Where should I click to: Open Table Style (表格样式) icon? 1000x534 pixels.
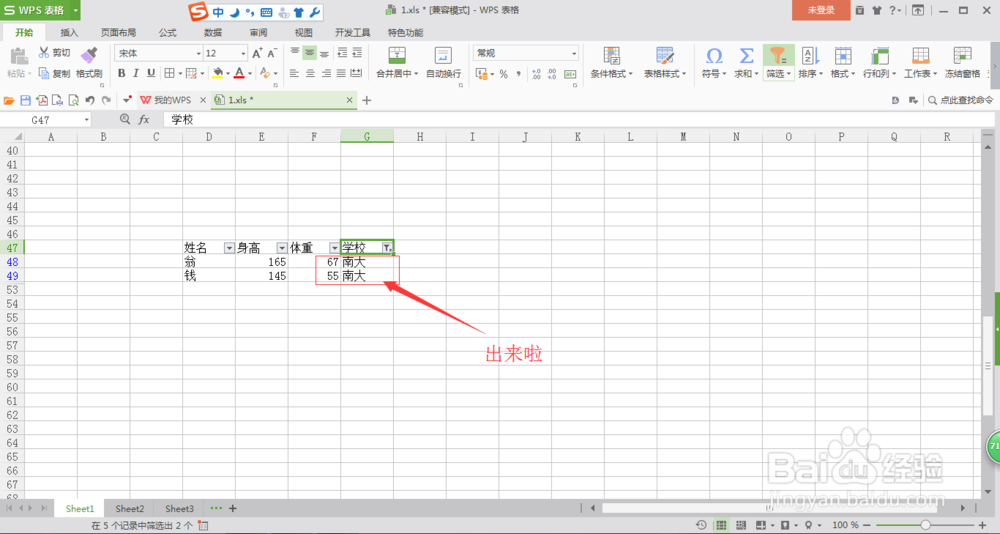(665, 55)
